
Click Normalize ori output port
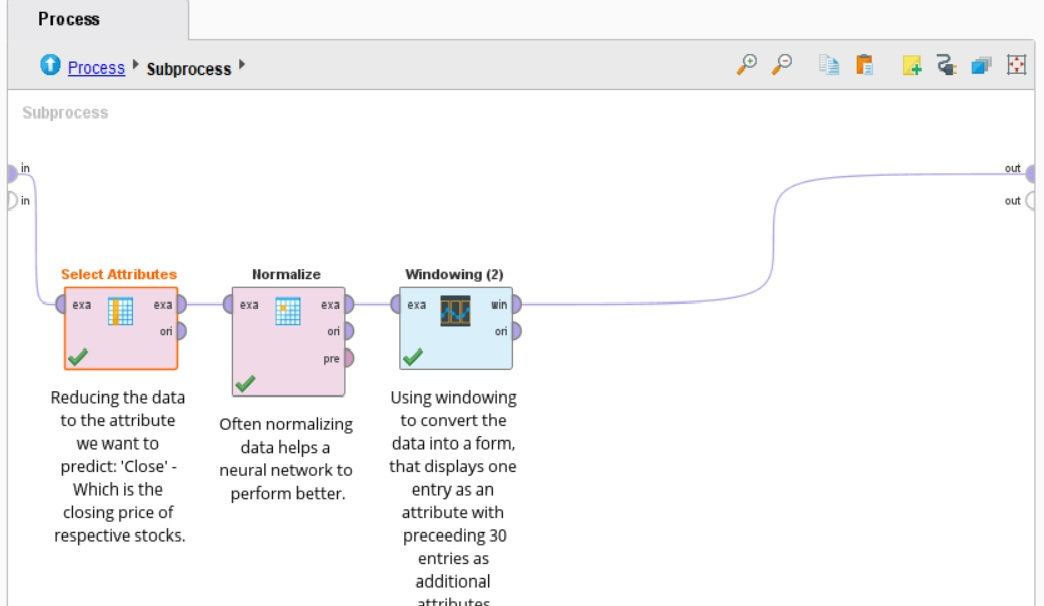[x=349, y=331]
